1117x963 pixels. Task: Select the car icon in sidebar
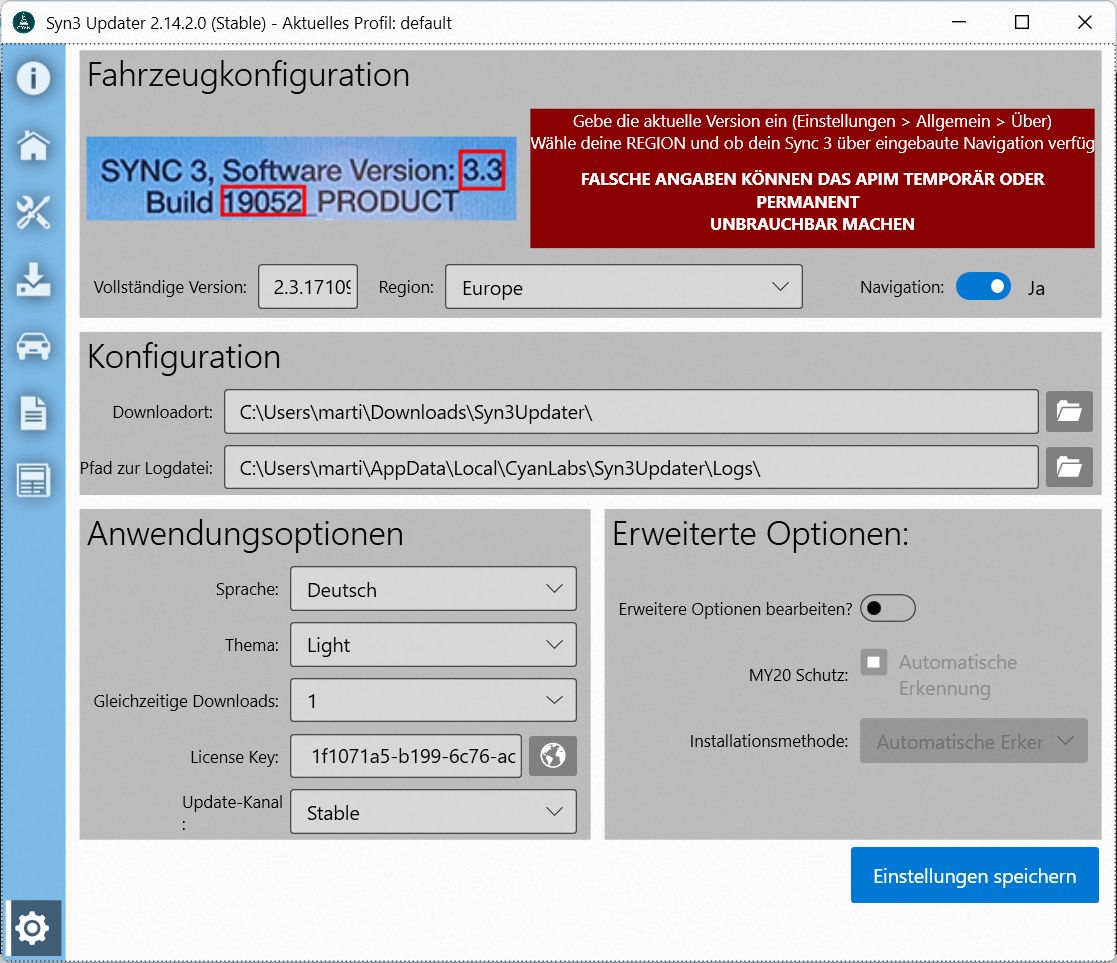(33, 347)
